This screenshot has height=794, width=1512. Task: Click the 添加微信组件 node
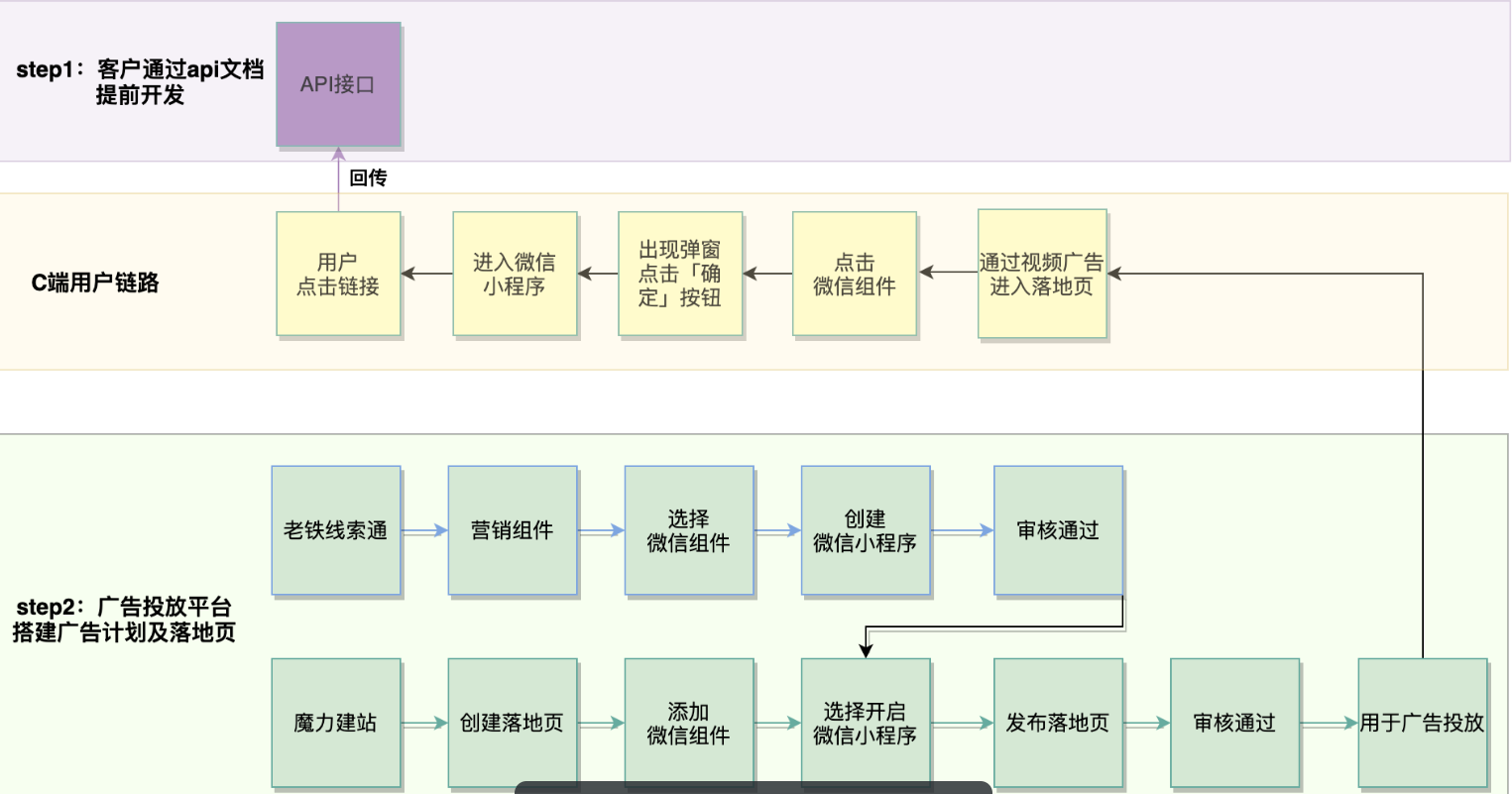(x=688, y=724)
